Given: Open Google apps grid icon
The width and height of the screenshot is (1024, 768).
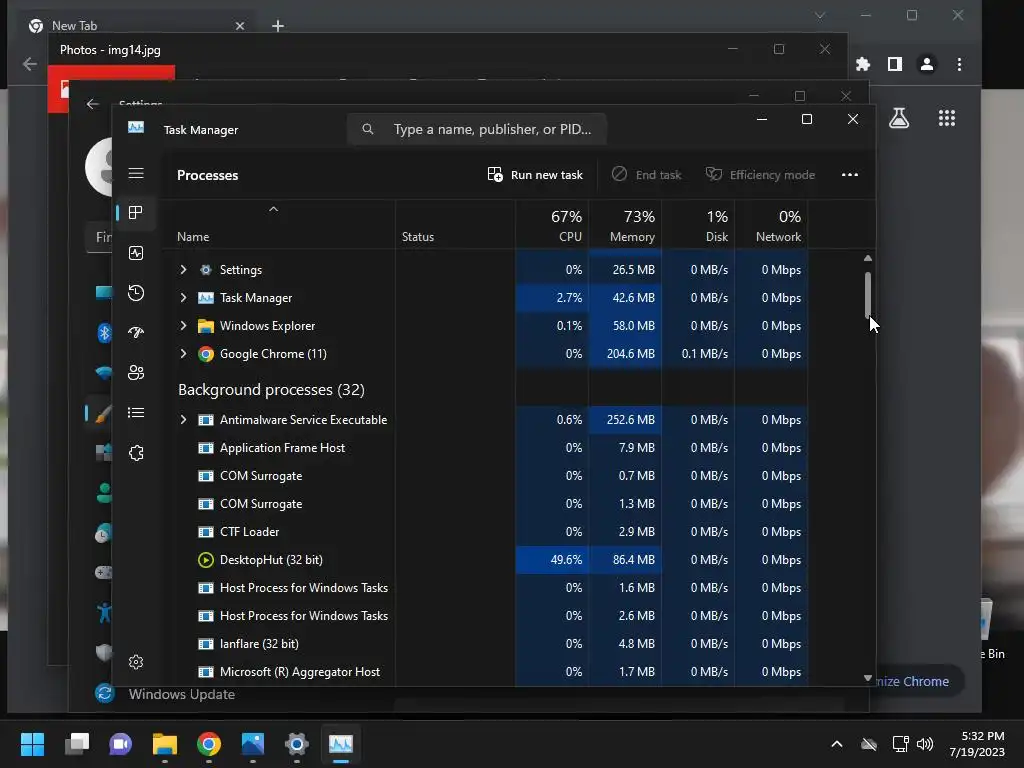Looking at the screenshot, I should click(947, 118).
